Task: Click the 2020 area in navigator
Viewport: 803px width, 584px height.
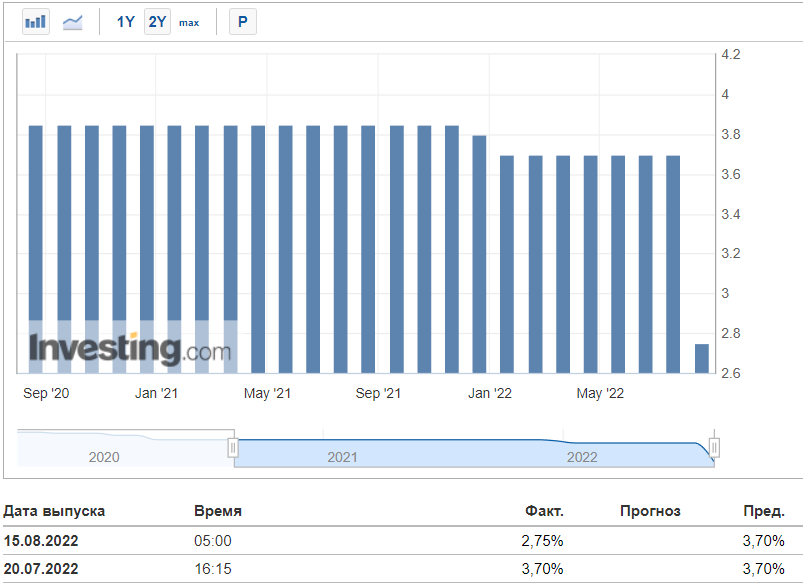Action: [x=104, y=457]
